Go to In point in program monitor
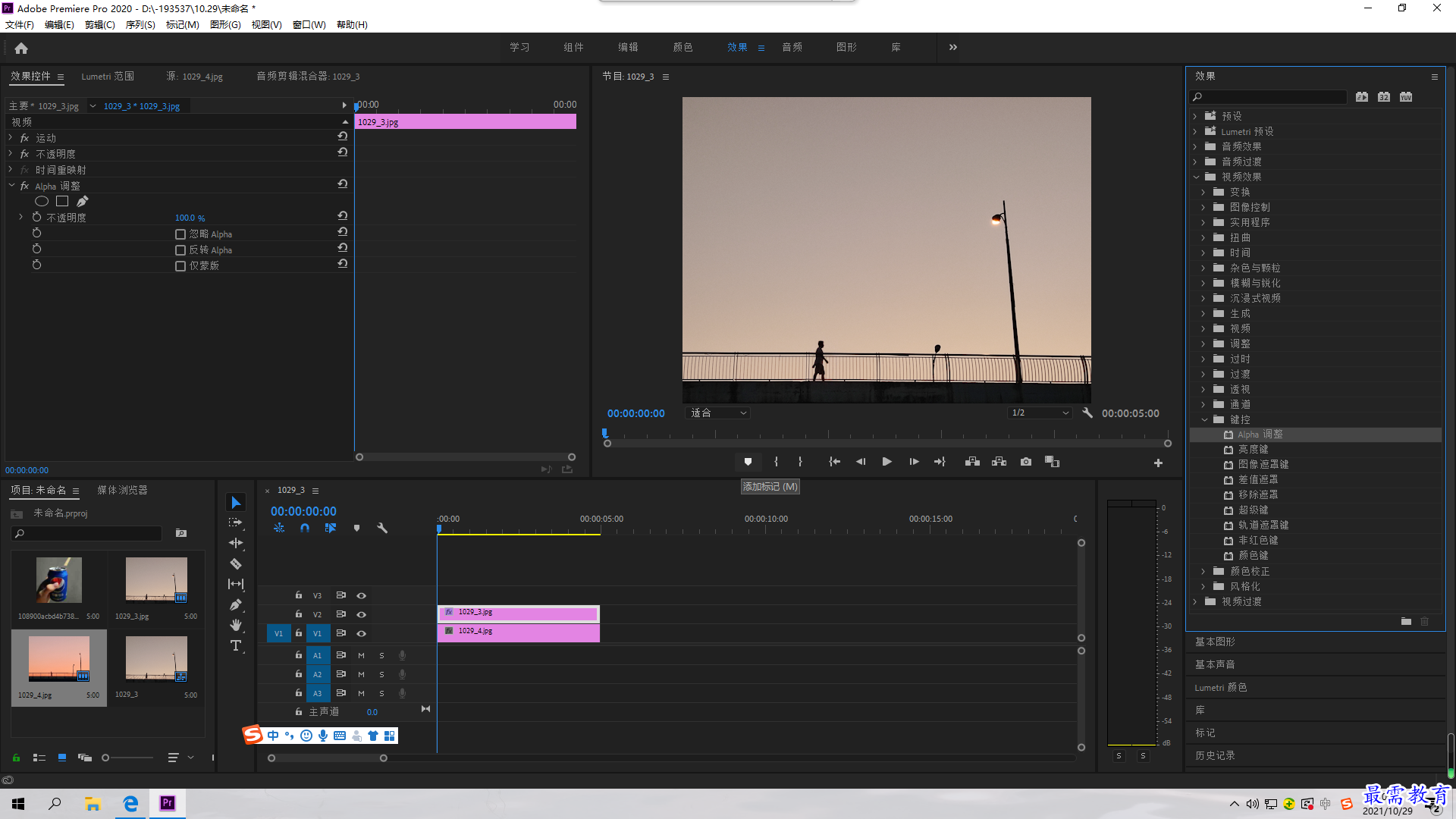This screenshot has width=1456, height=819. tap(834, 462)
